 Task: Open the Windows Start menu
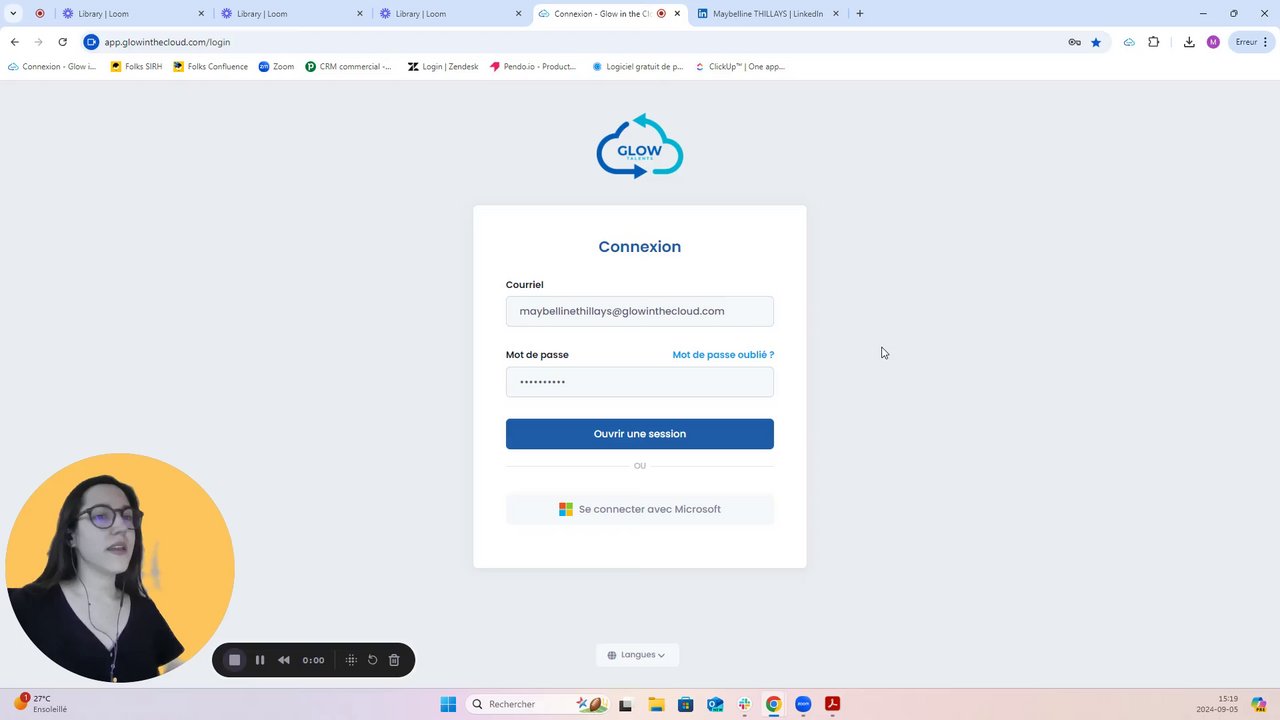(x=448, y=704)
